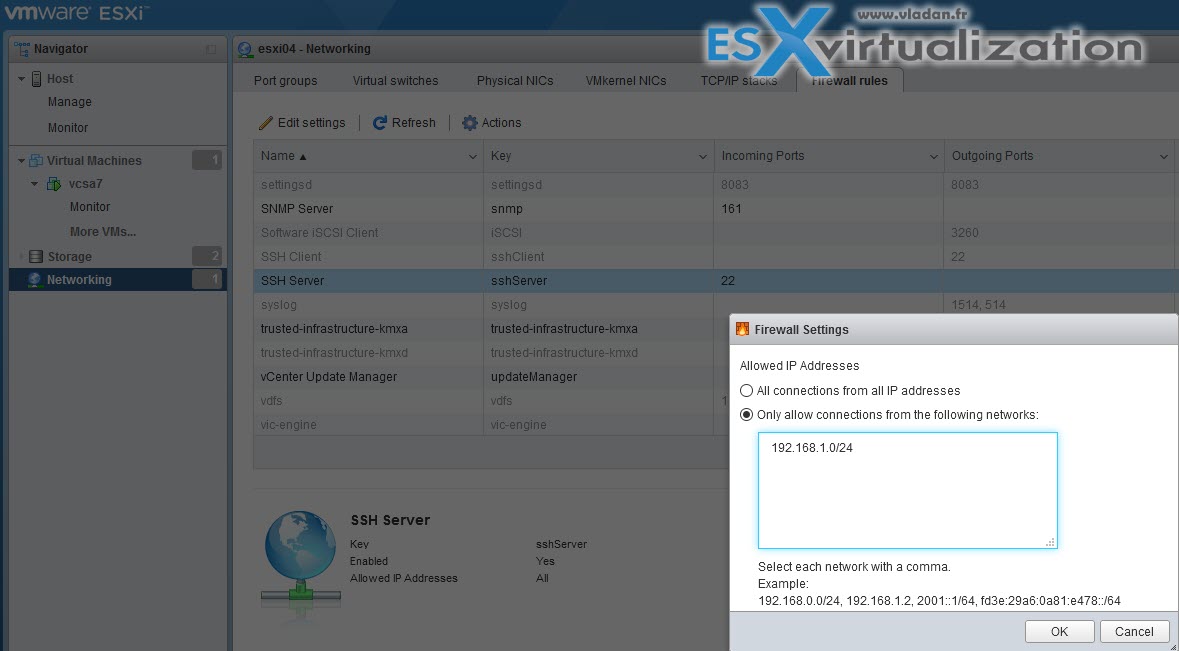Image resolution: width=1179 pixels, height=651 pixels.
Task: Select 'All connections from all IP addresses'
Action: pyautogui.click(x=746, y=391)
